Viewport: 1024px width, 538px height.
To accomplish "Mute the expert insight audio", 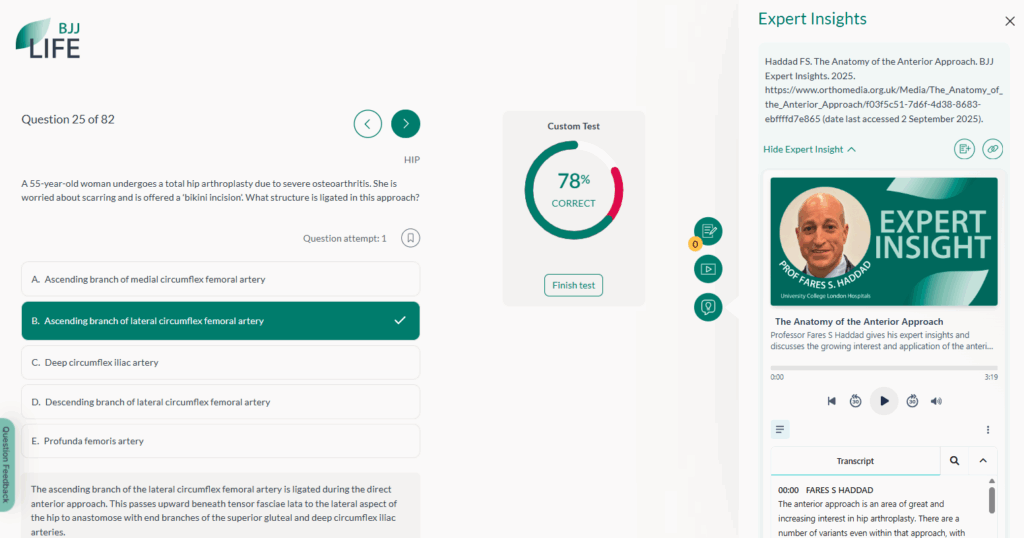I will [936, 401].
